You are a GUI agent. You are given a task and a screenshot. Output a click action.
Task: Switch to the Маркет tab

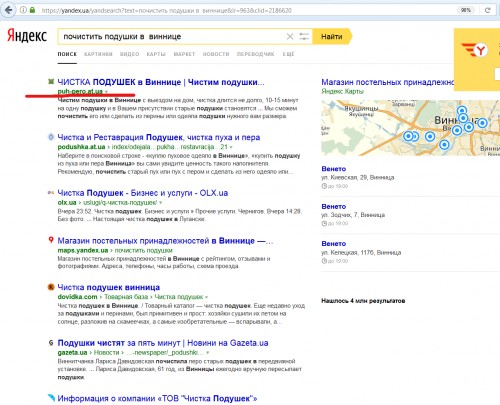(184, 54)
